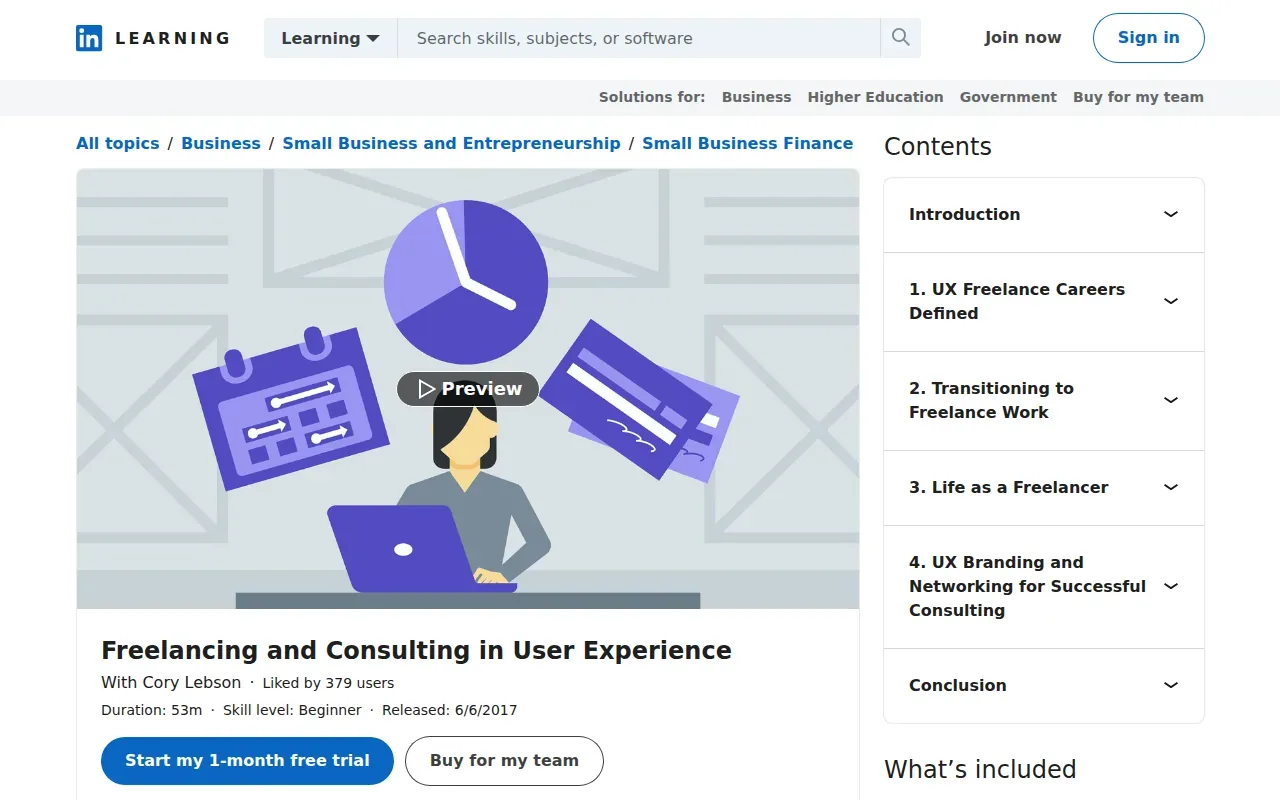
Task: Go to All topics breadcrumb
Action: click(118, 143)
